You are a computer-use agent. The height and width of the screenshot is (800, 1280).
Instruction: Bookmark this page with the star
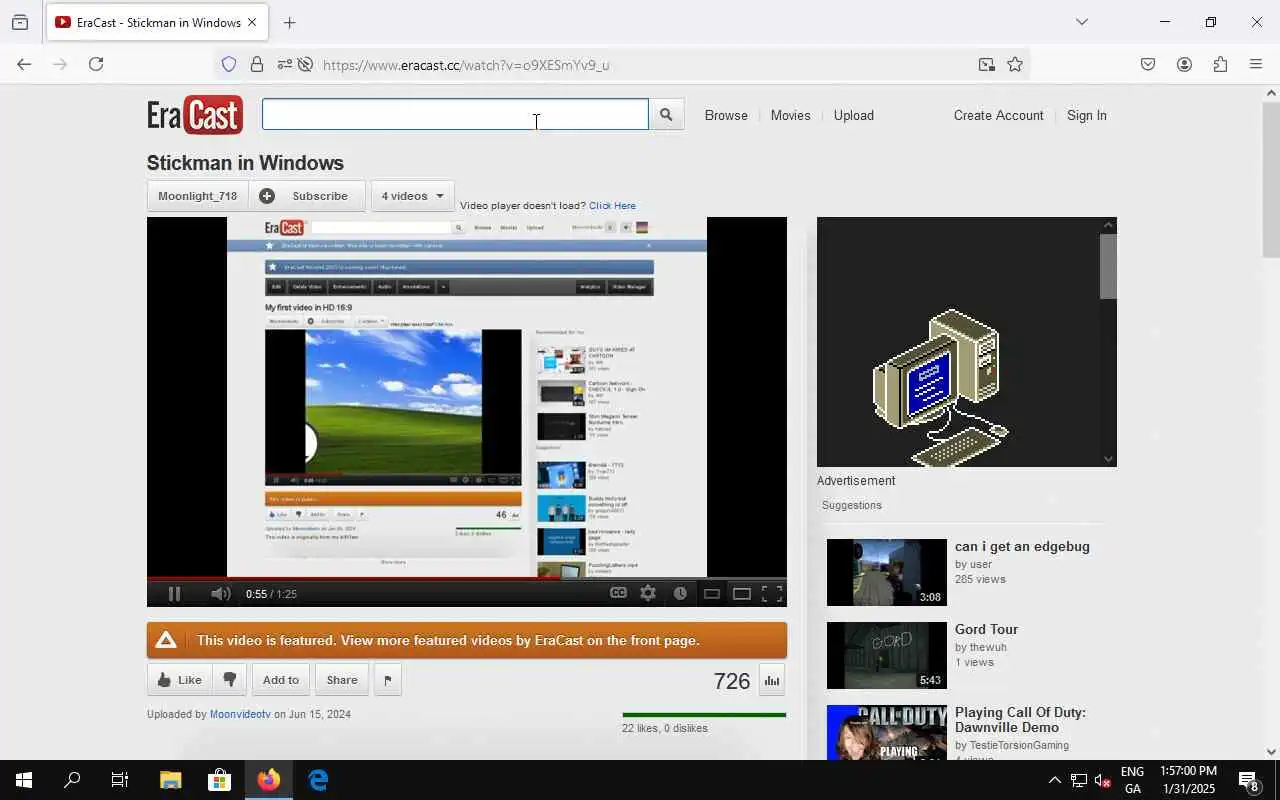(1015, 65)
